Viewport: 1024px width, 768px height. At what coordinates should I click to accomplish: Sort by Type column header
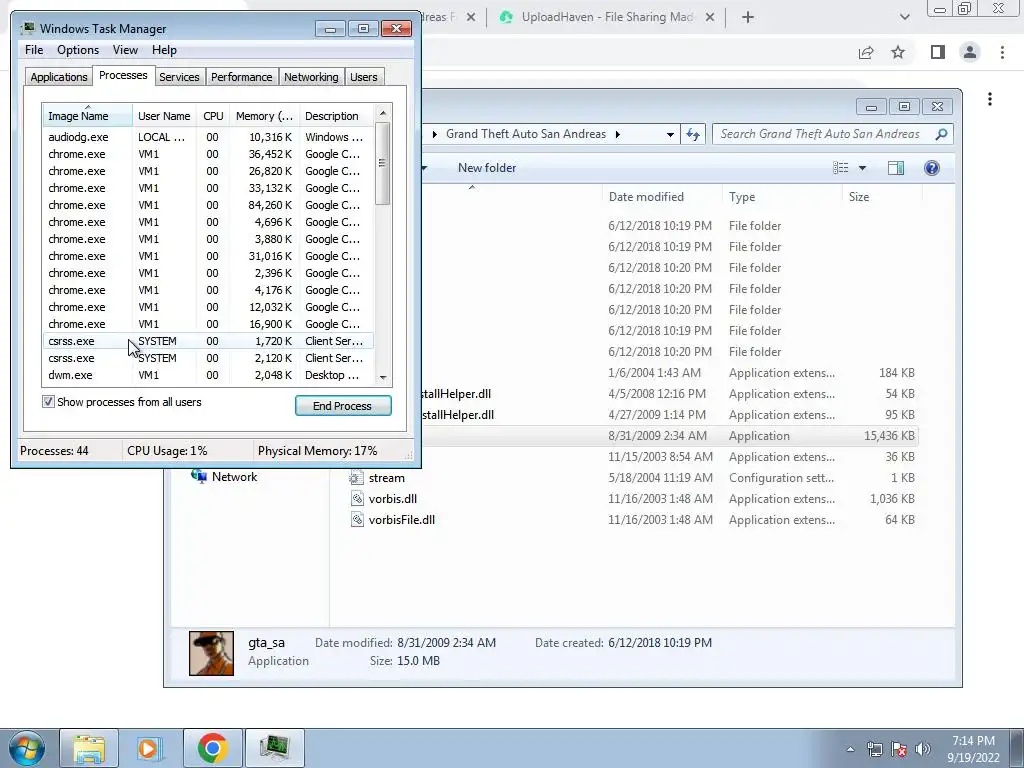[x=781, y=197]
